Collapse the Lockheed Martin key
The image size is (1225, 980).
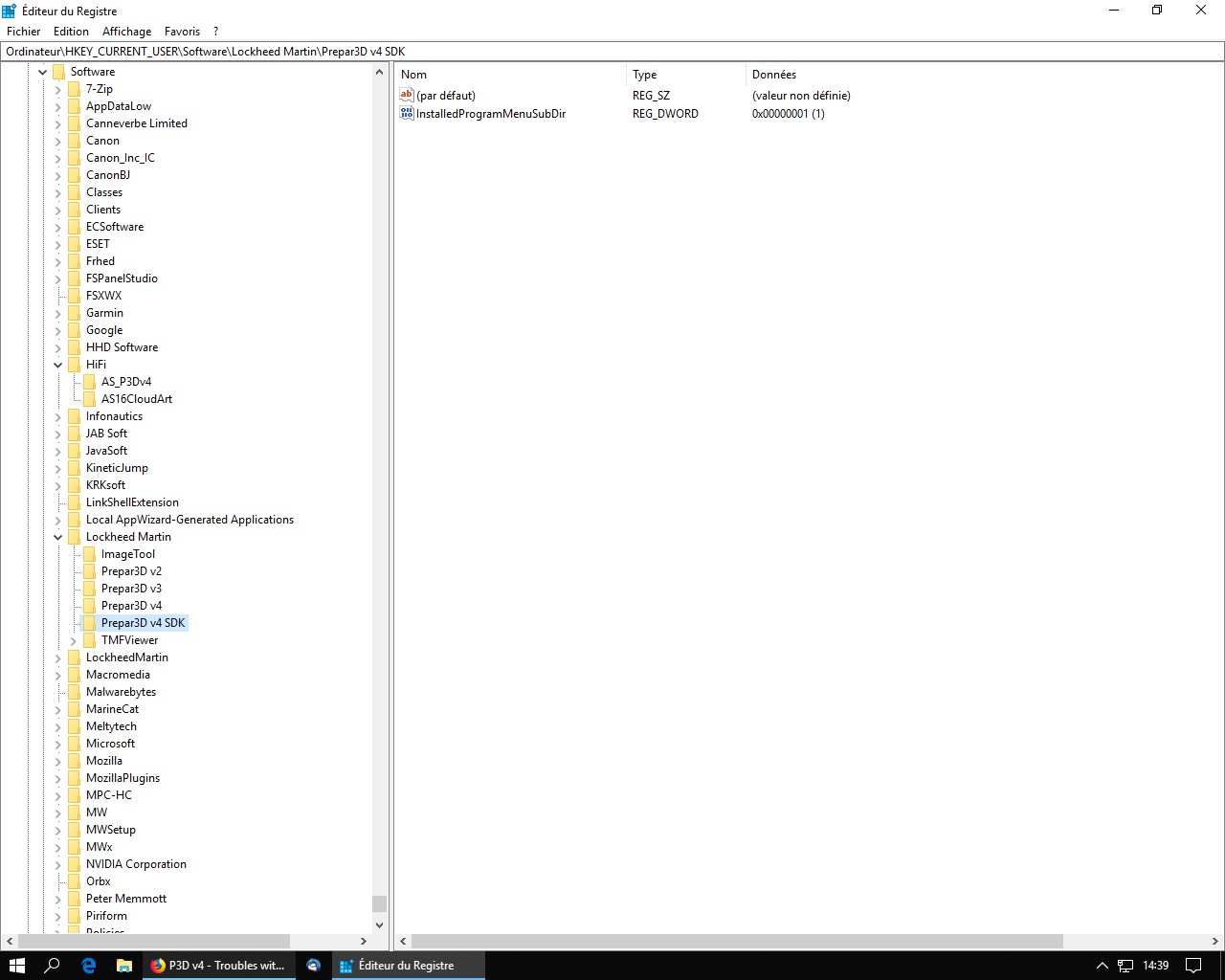coord(58,537)
